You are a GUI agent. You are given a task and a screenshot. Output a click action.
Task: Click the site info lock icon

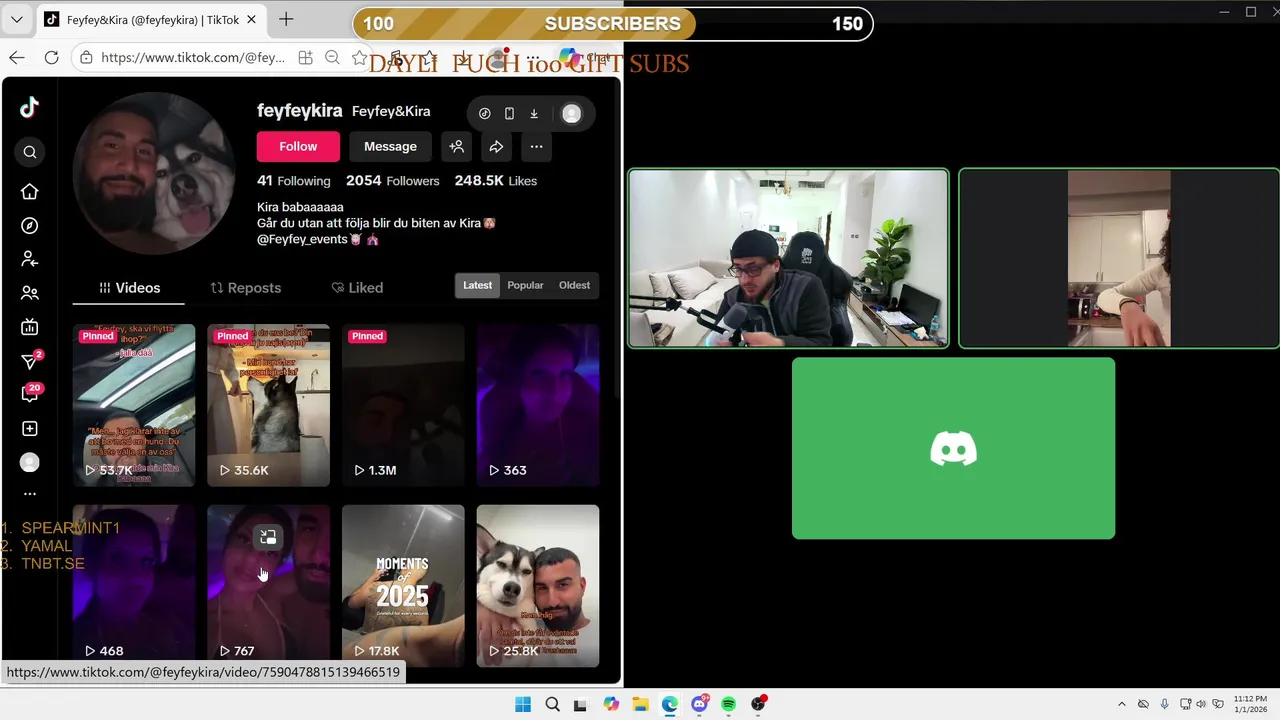(x=87, y=58)
